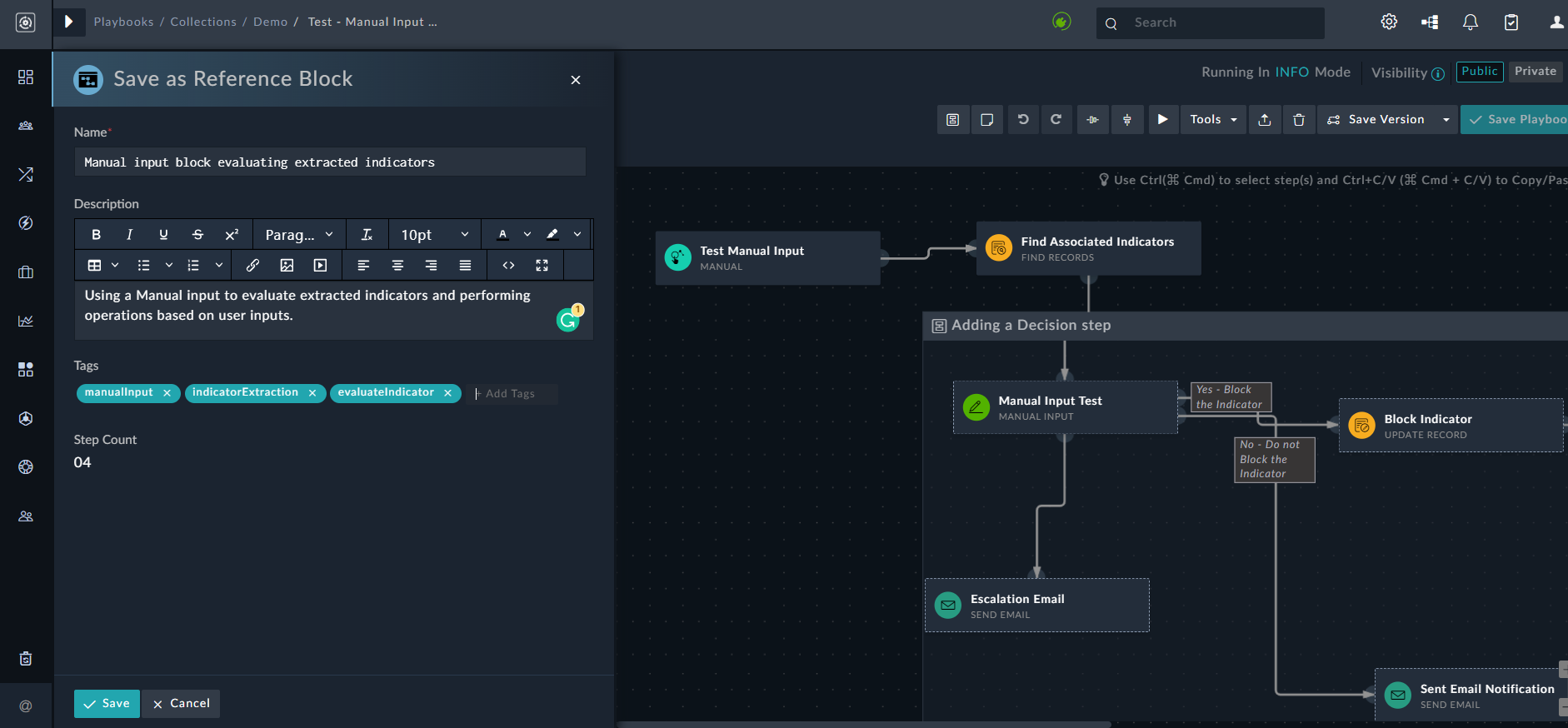Click the Save button
The width and height of the screenshot is (1568, 728).
107,704
